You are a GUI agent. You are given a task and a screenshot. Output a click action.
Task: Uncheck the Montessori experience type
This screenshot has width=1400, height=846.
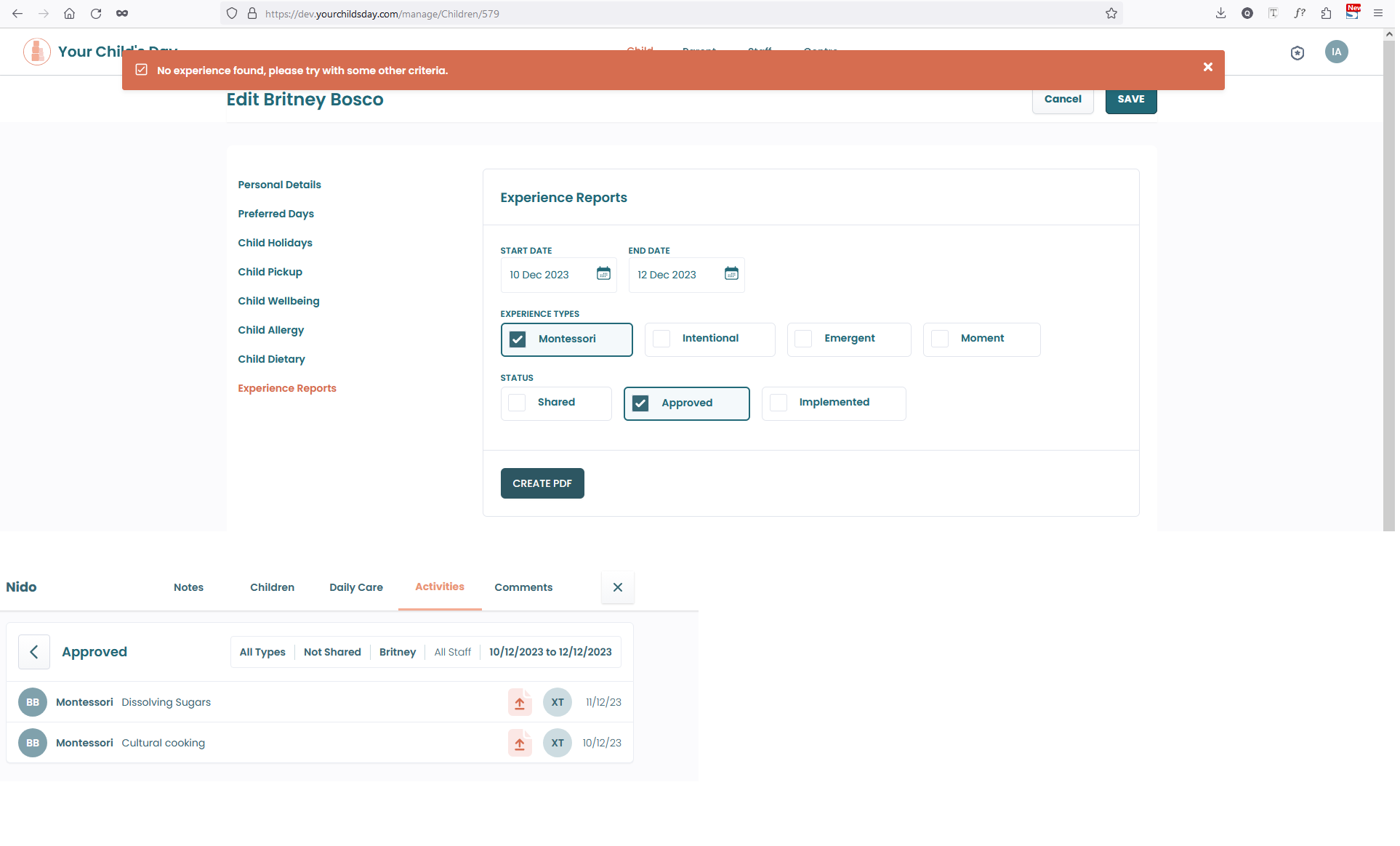[x=518, y=339]
